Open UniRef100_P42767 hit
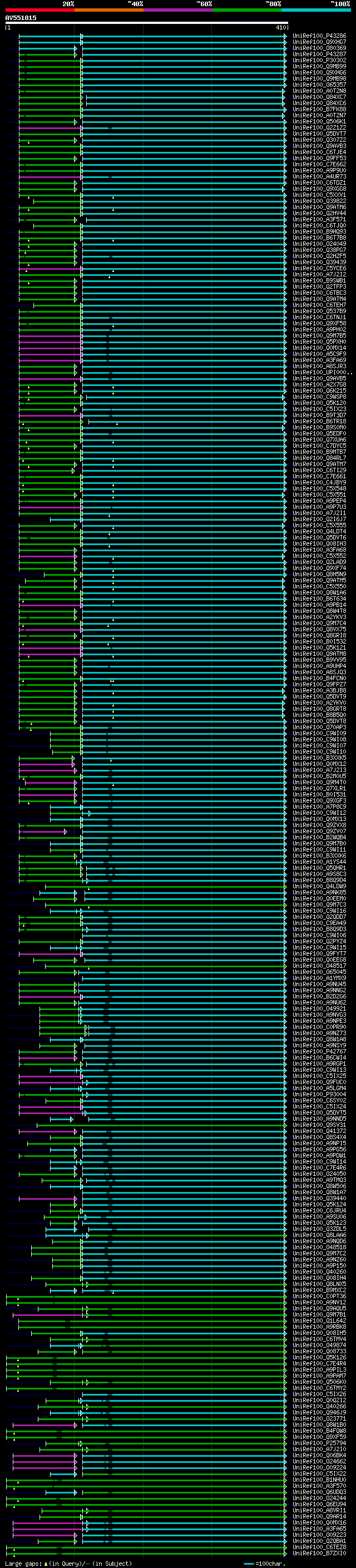The height and width of the screenshot is (1568, 356). 319,1052
